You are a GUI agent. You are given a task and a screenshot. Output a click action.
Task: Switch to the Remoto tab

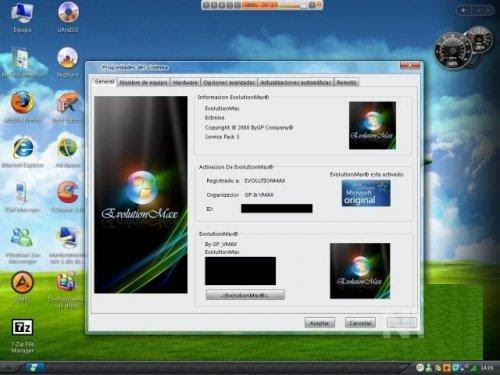[x=347, y=82]
